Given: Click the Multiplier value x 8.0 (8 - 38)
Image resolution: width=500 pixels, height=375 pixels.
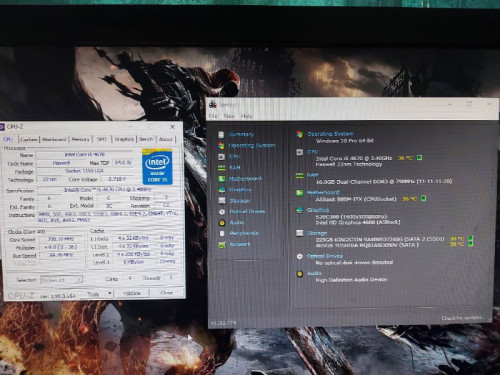Looking at the screenshot, I should [x=61, y=247].
